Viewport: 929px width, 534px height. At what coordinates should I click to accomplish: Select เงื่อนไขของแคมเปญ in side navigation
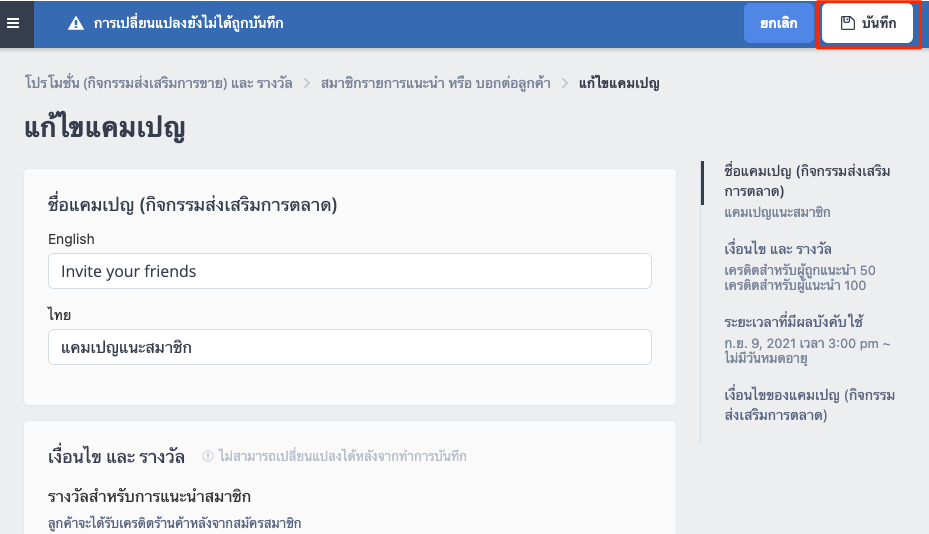tap(809, 405)
